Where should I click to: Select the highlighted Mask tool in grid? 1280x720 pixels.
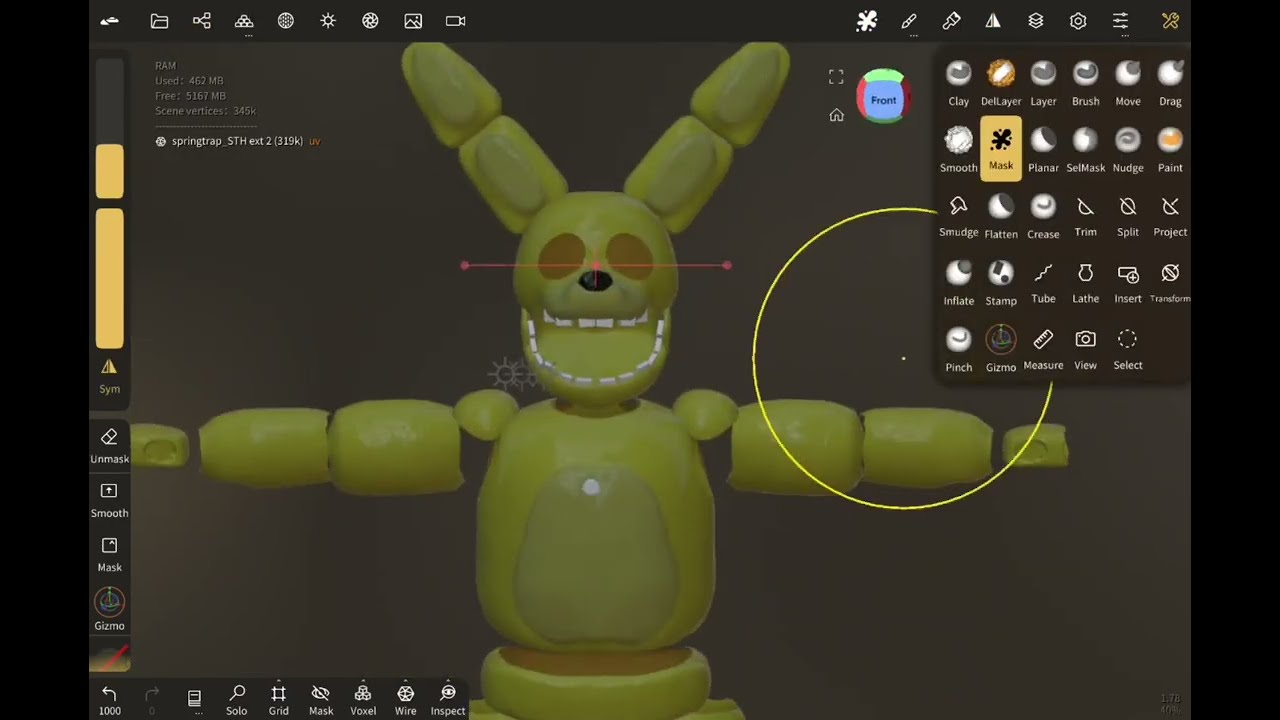[1001, 149]
